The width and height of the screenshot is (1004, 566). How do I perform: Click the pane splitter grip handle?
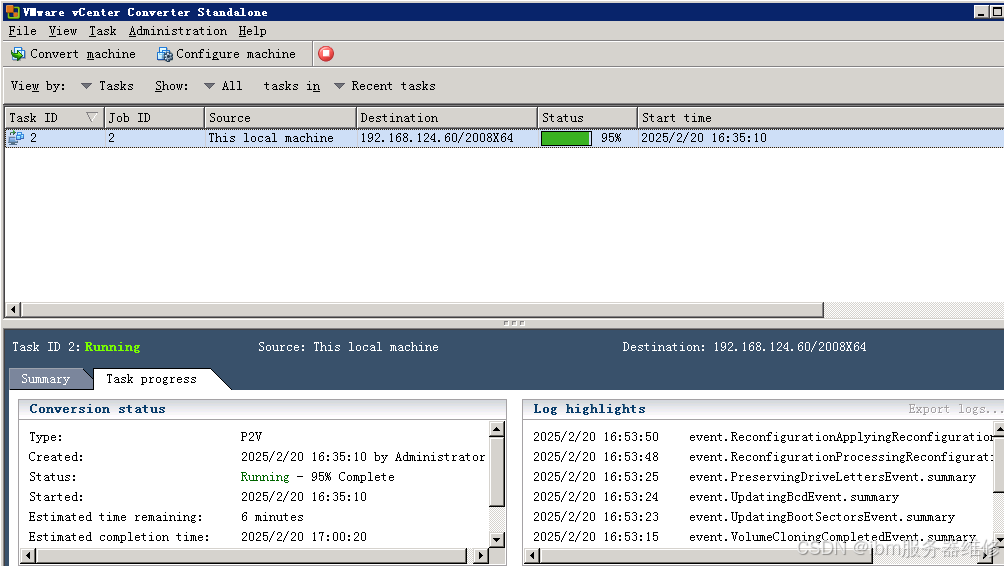[514, 323]
